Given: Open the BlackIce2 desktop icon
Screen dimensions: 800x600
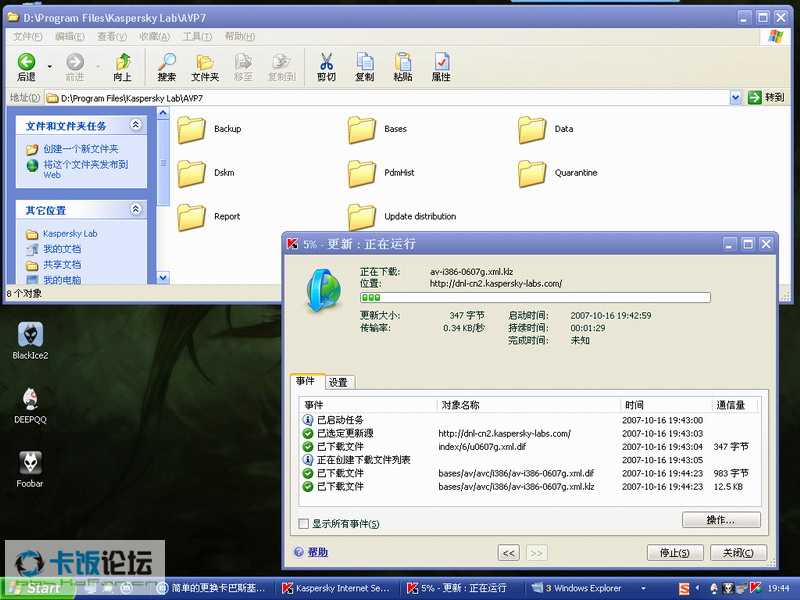Looking at the screenshot, I should (x=30, y=341).
